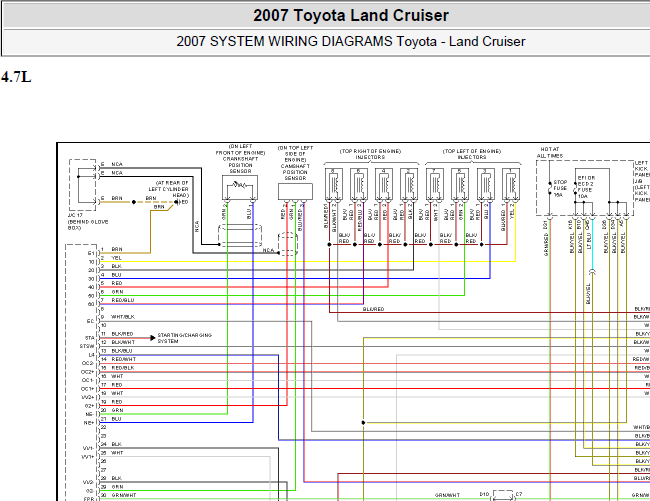Click the Hot At All Times label
The width and height of the screenshot is (650, 501).
tap(550, 152)
